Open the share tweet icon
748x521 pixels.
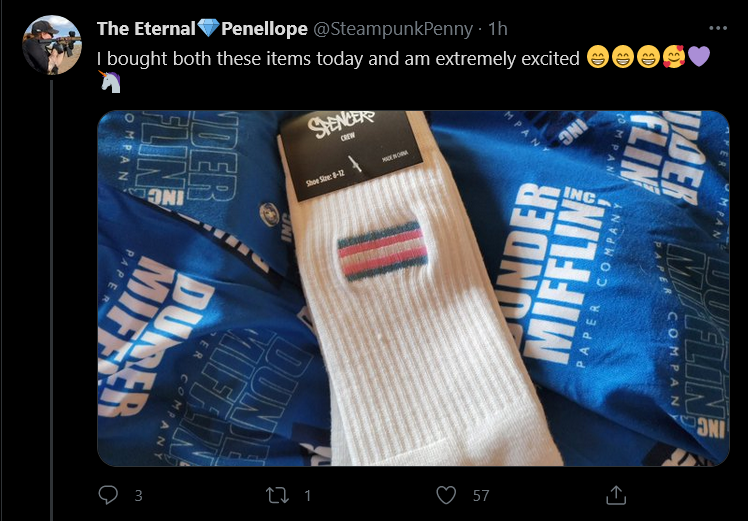click(615, 495)
